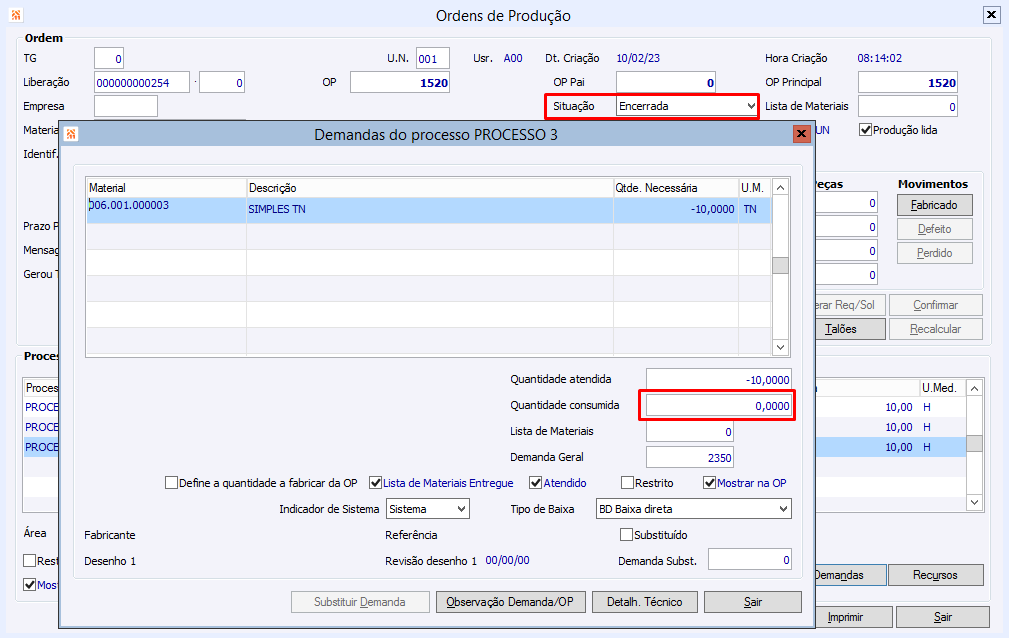The width and height of the screenshot is (1009, 638).
Task: Click the OP Pai field
Action: (x=666, y=82)
